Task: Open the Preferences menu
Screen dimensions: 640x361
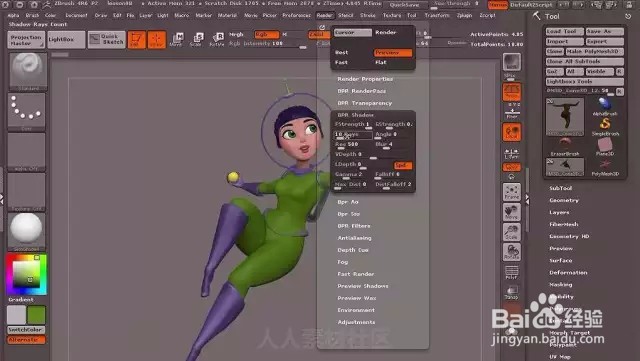Action: coord(297,16)
